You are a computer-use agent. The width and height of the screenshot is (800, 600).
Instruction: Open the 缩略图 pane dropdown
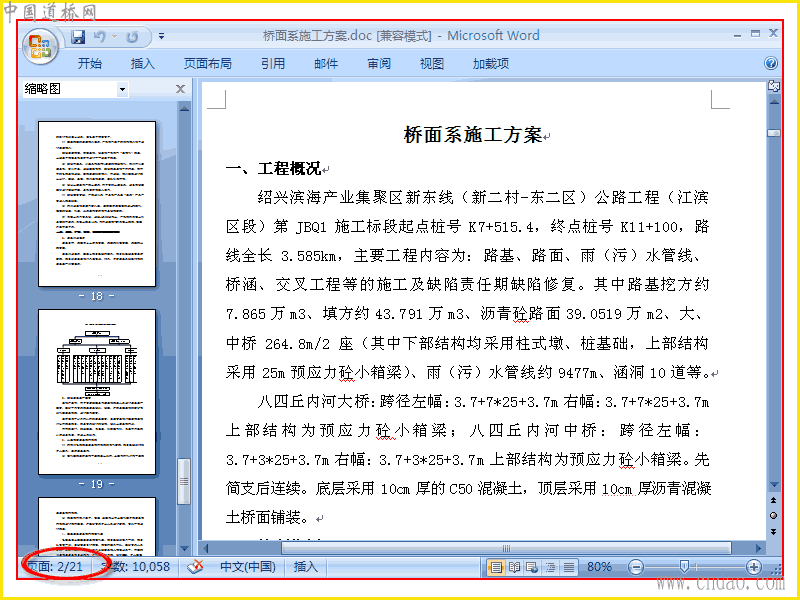click(122, 89)
